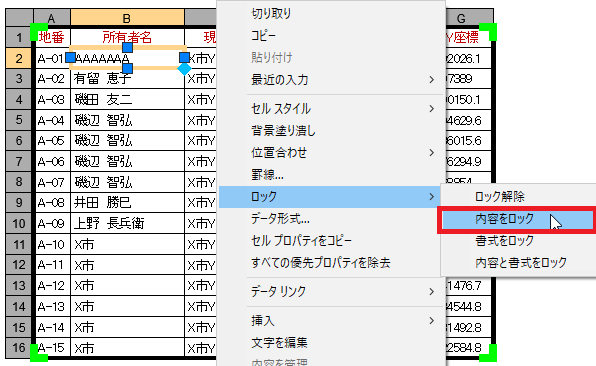Image resolution: width=596 pixels, height=366 pixels.
Task: Click the blue grip above cell B2
Action: (127, 48)
